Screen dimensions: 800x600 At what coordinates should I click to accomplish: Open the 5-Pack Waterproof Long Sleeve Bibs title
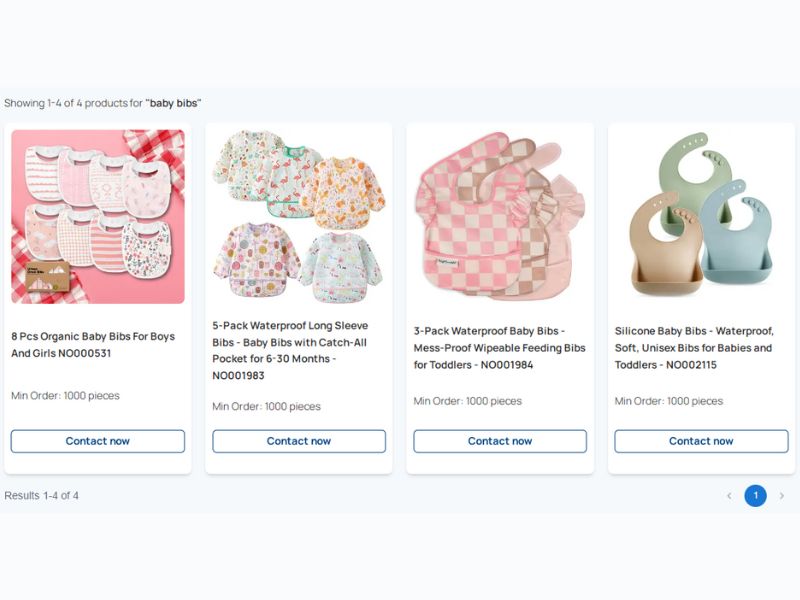[x=291, y=350]
